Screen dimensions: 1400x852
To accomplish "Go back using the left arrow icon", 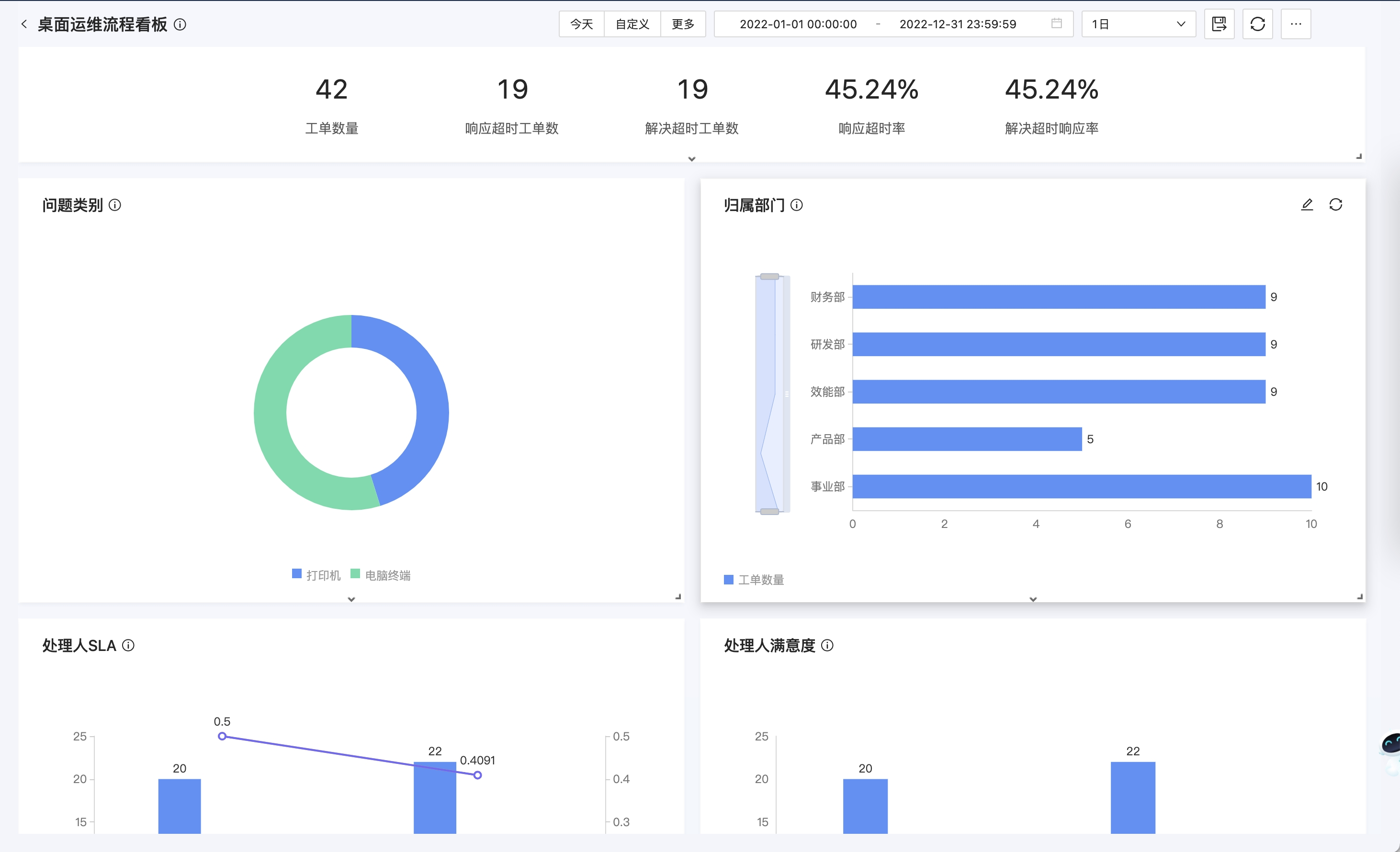I will point(24,24).
